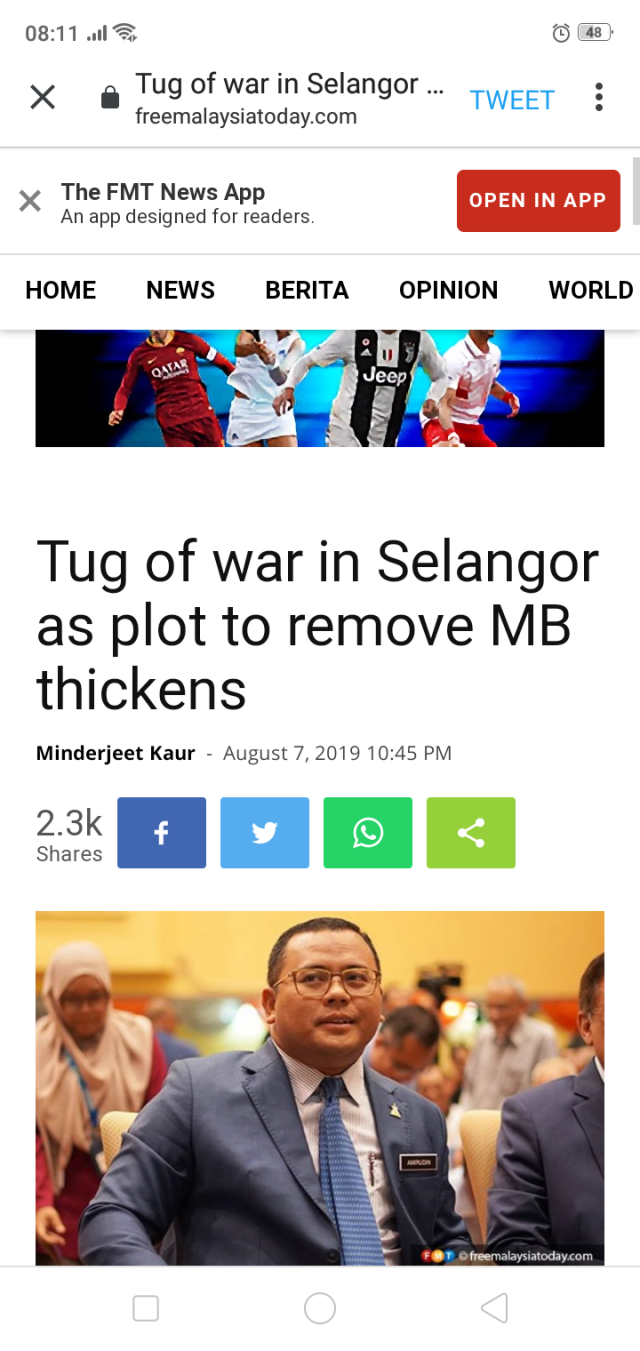The width and height of the screenshot is (640, 1351).
Task: Tap the TWEET action in toolbar
Action: (x=512, y=100)
